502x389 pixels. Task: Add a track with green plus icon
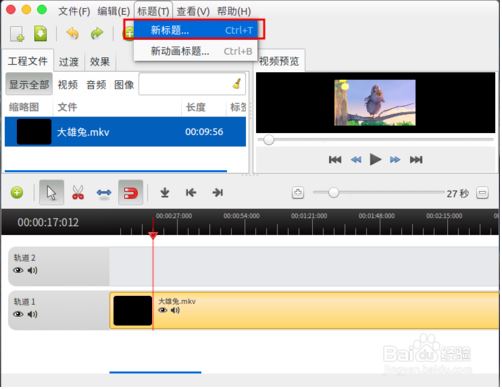coord(17,192)
